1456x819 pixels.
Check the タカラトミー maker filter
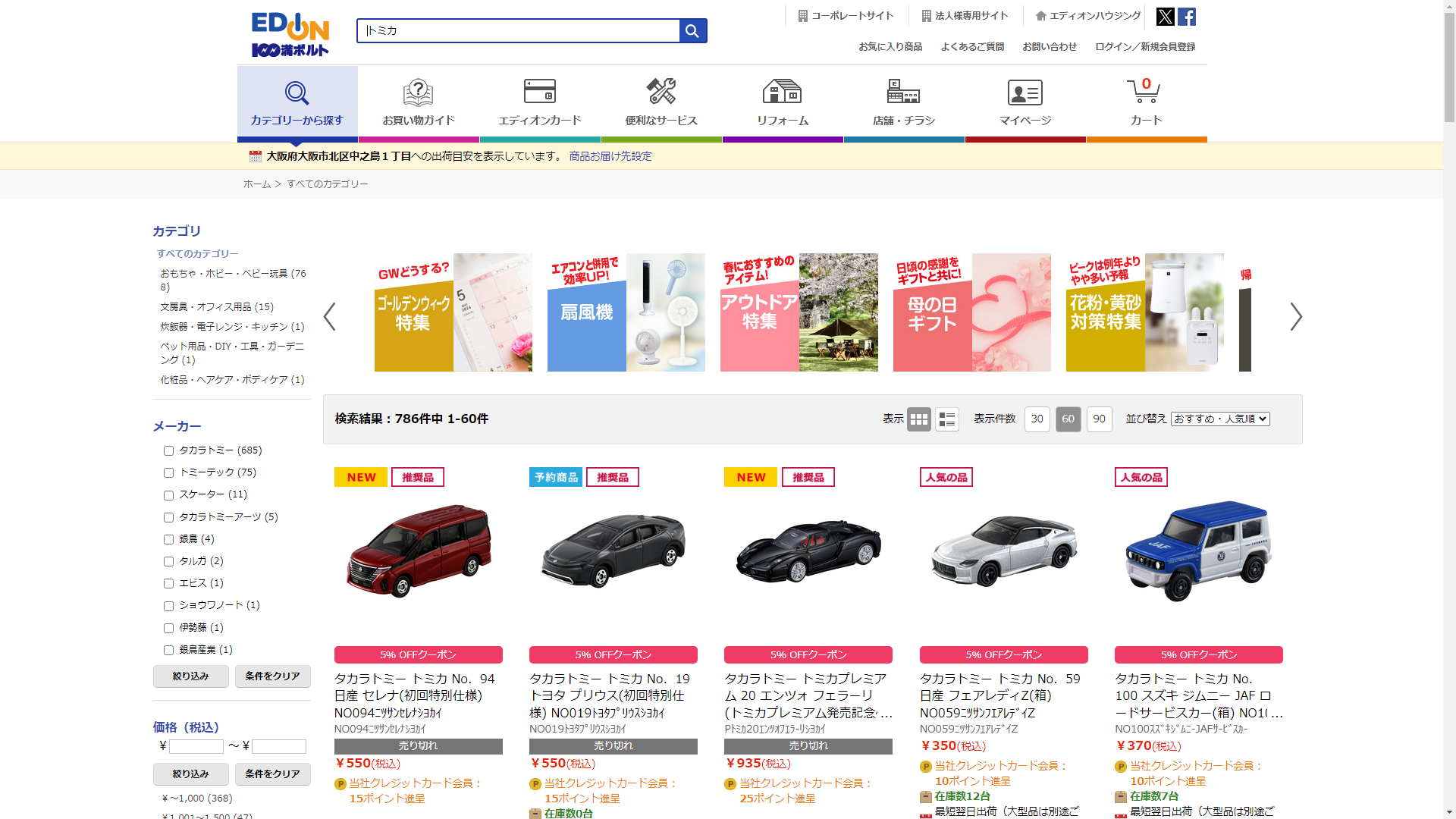169,451
